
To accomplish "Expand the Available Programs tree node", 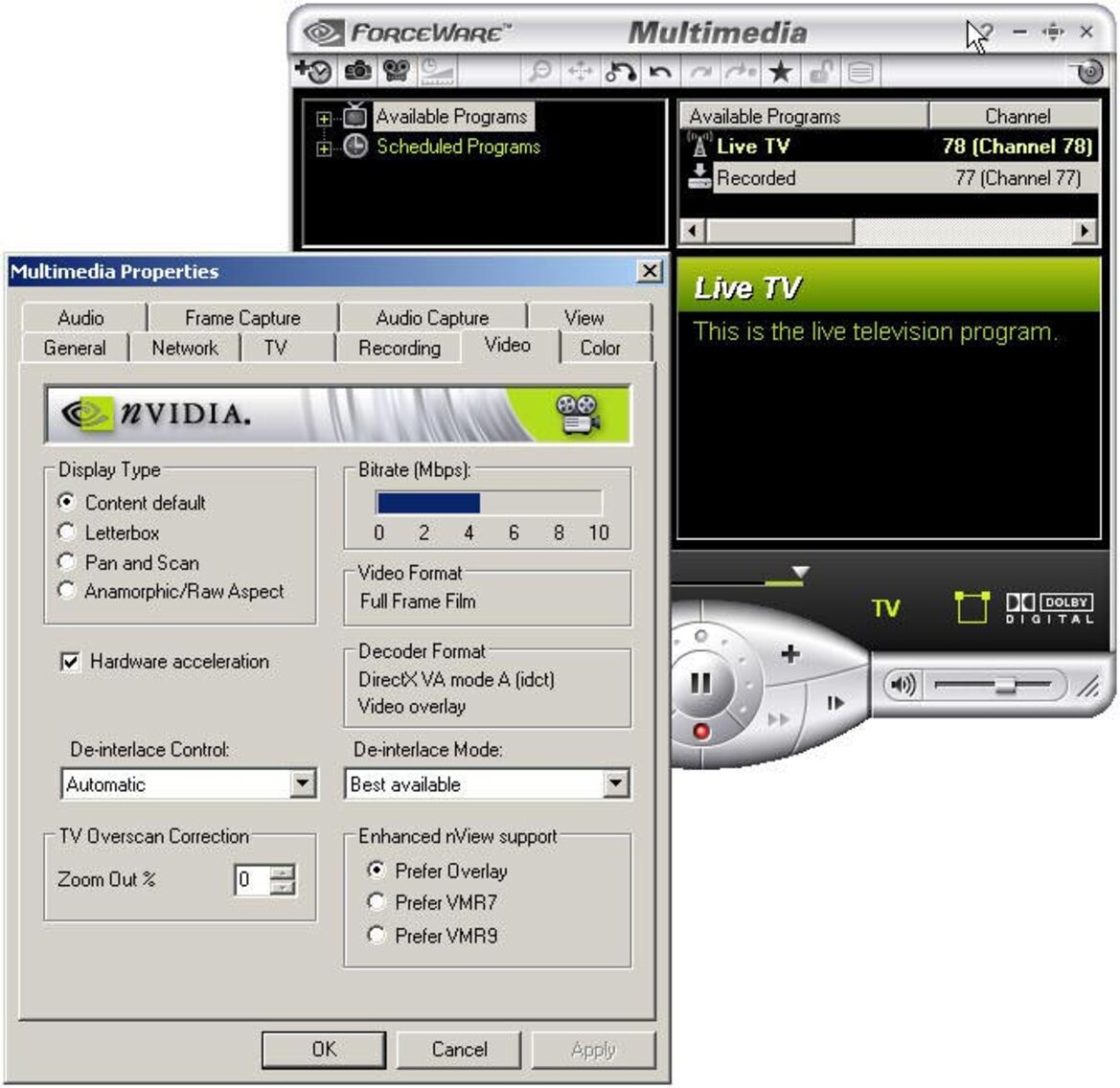I will pyautogui.click(x=324, y=119).
